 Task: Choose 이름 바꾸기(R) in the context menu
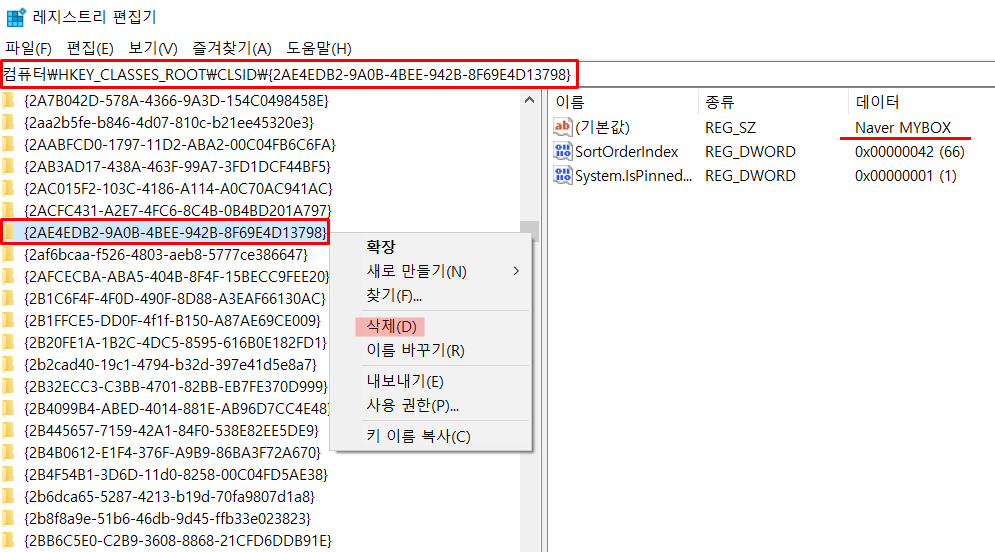point(416,350)
